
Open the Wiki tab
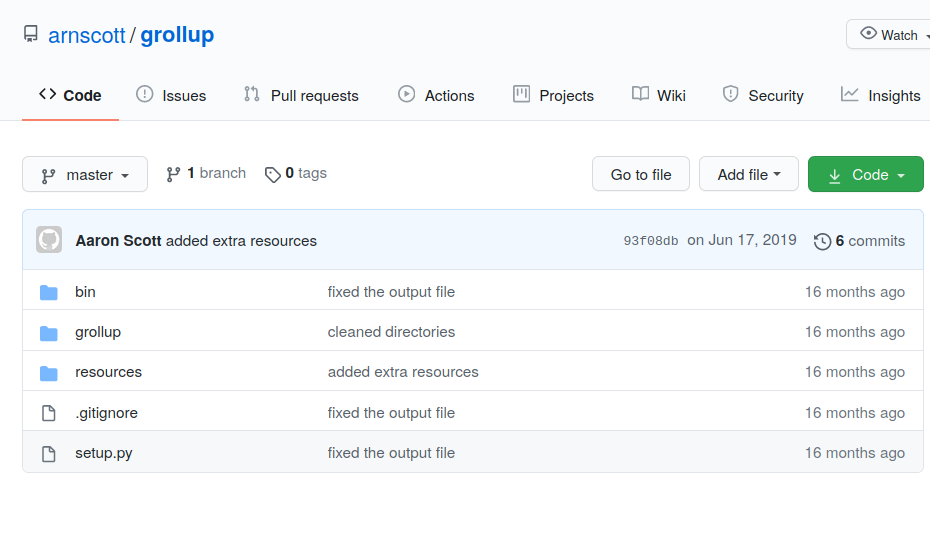coord(658,96)
